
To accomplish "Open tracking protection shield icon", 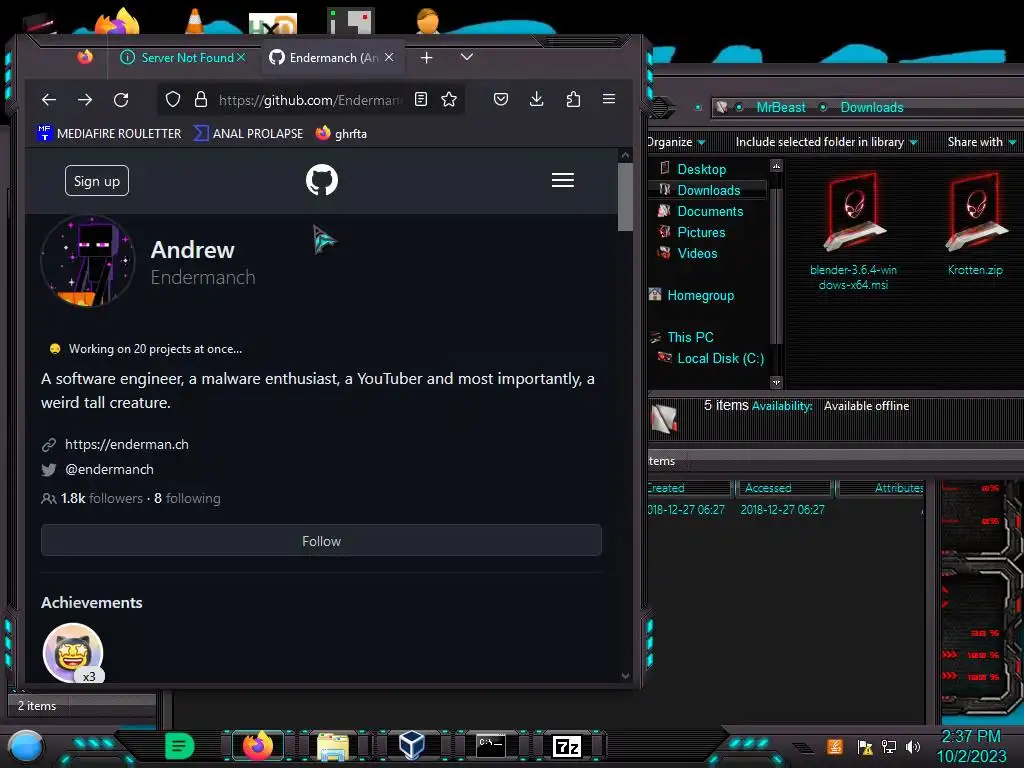I will click(172, 99).
